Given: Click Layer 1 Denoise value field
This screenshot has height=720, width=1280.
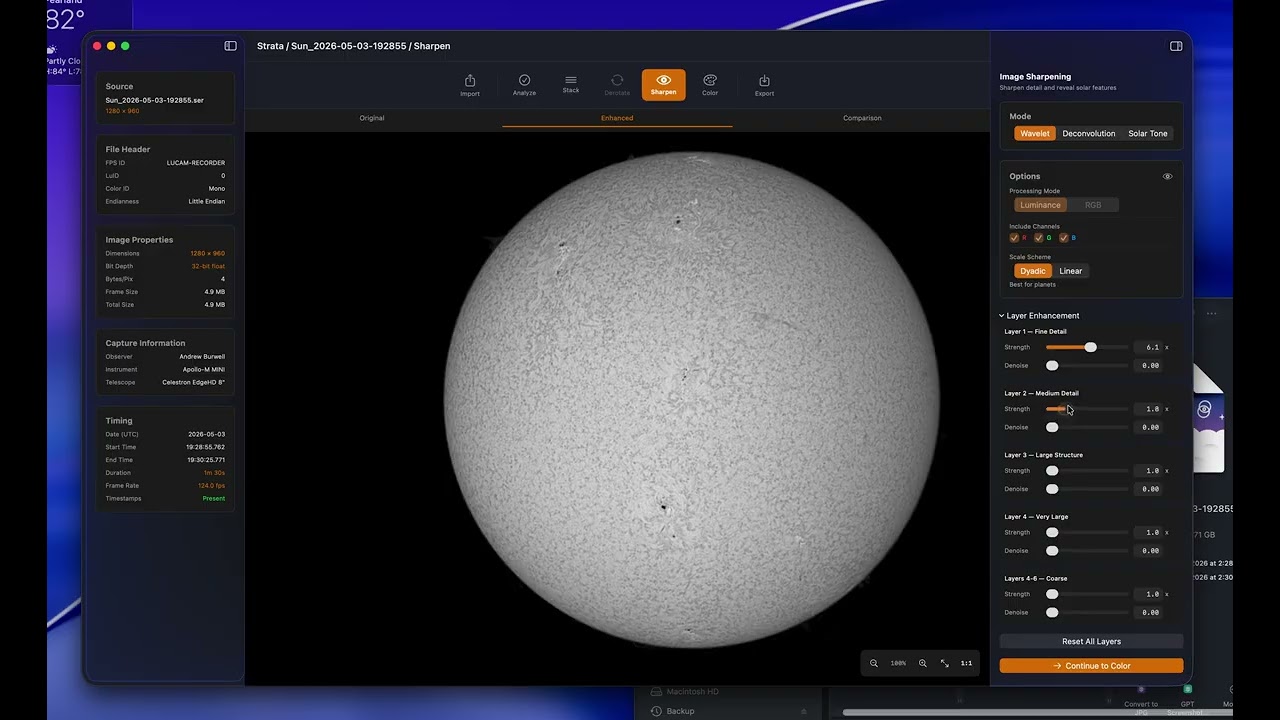Looking at the screenshot, I should [x=1150, y=366].
